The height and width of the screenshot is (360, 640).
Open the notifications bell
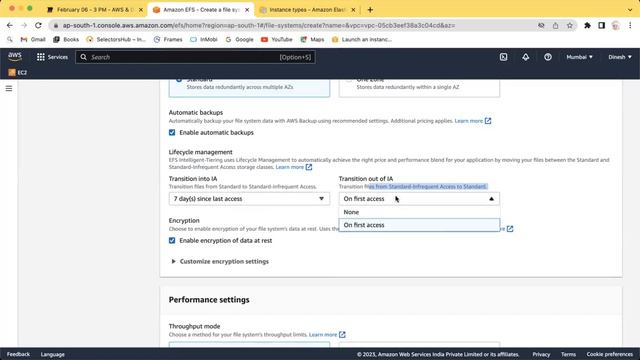(525, 57)
